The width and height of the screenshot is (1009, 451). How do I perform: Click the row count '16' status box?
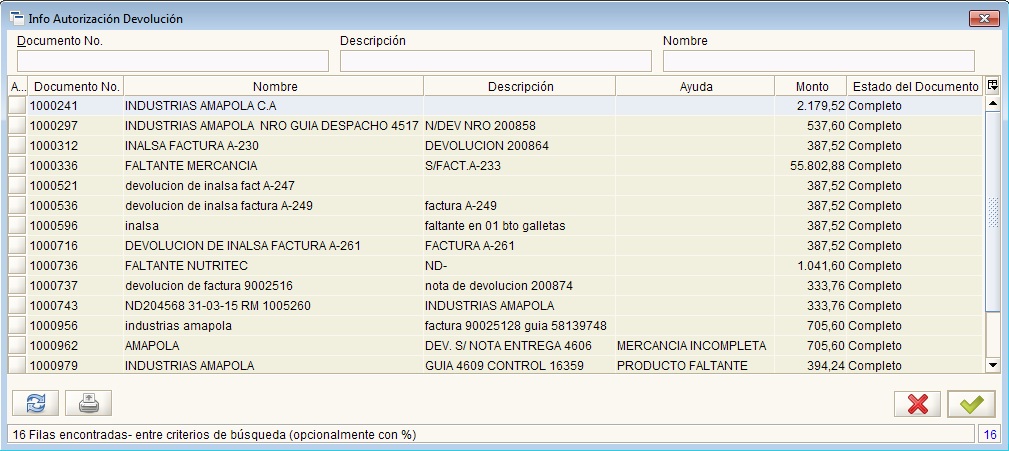(x=990, y=435)
